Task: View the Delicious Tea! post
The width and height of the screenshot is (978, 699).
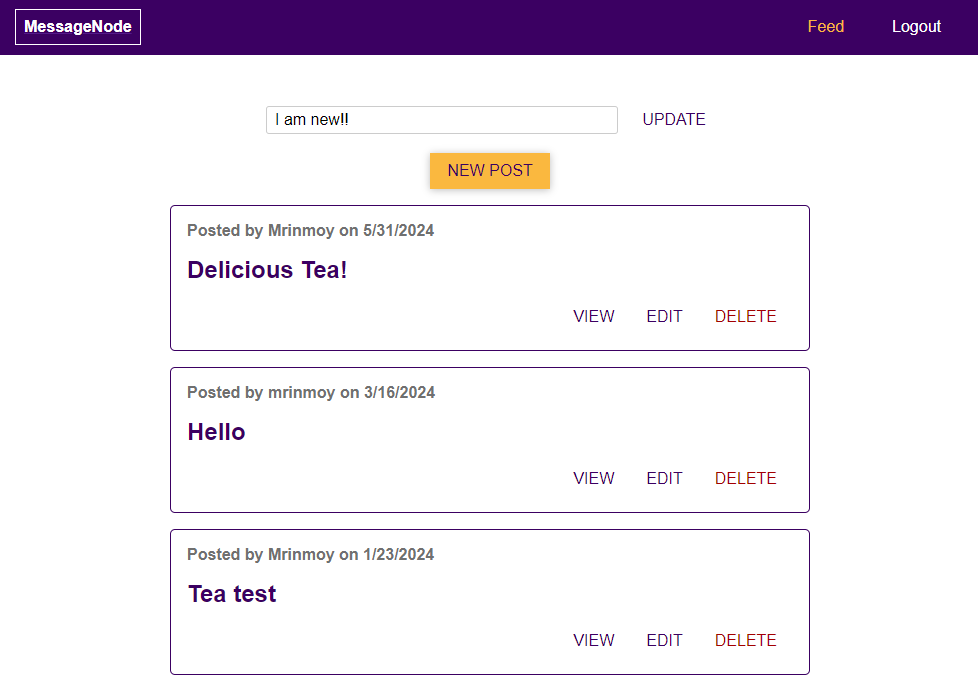Action: click(594, 317)
